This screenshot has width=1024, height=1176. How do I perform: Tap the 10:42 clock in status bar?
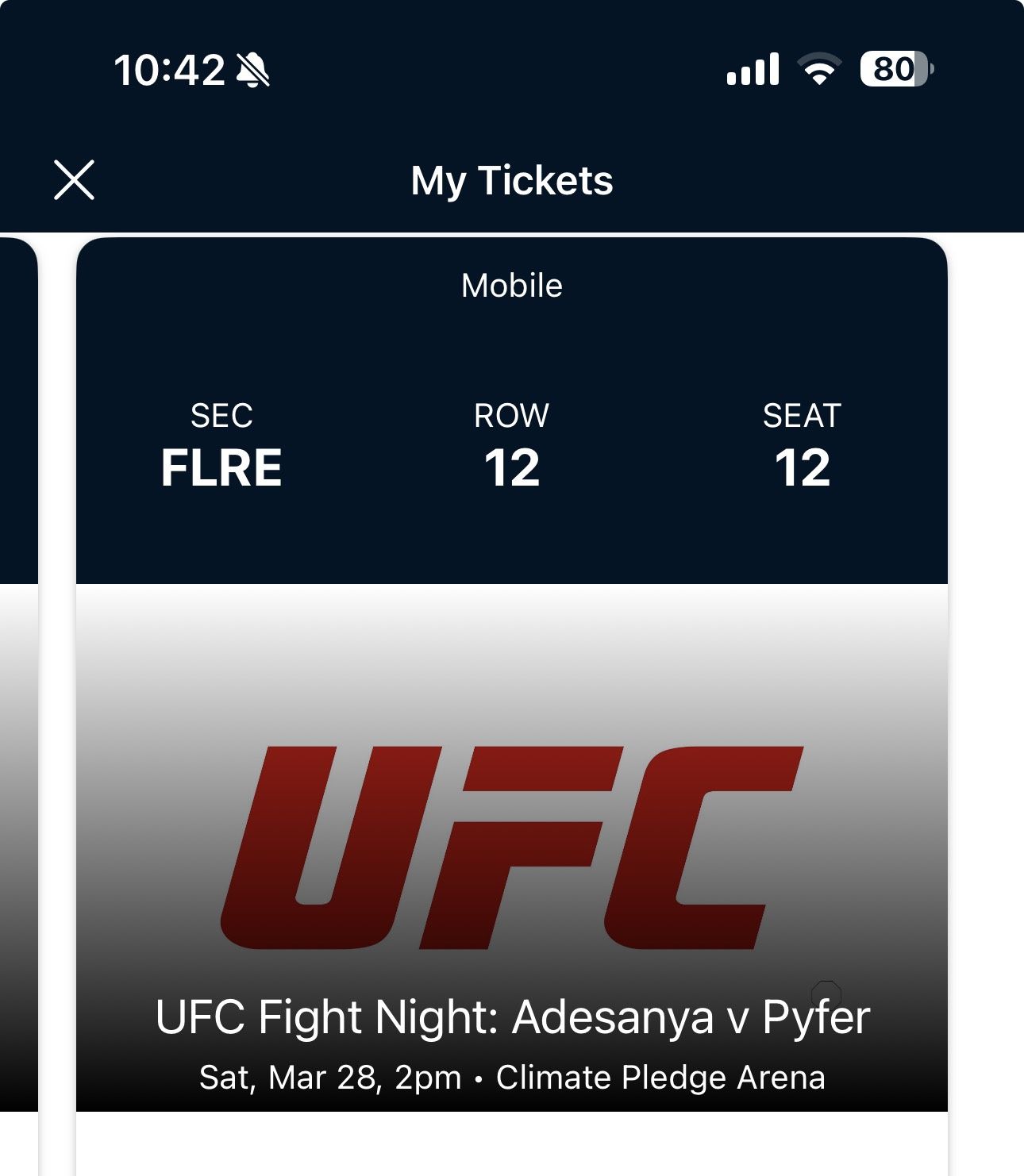(169, 70)
